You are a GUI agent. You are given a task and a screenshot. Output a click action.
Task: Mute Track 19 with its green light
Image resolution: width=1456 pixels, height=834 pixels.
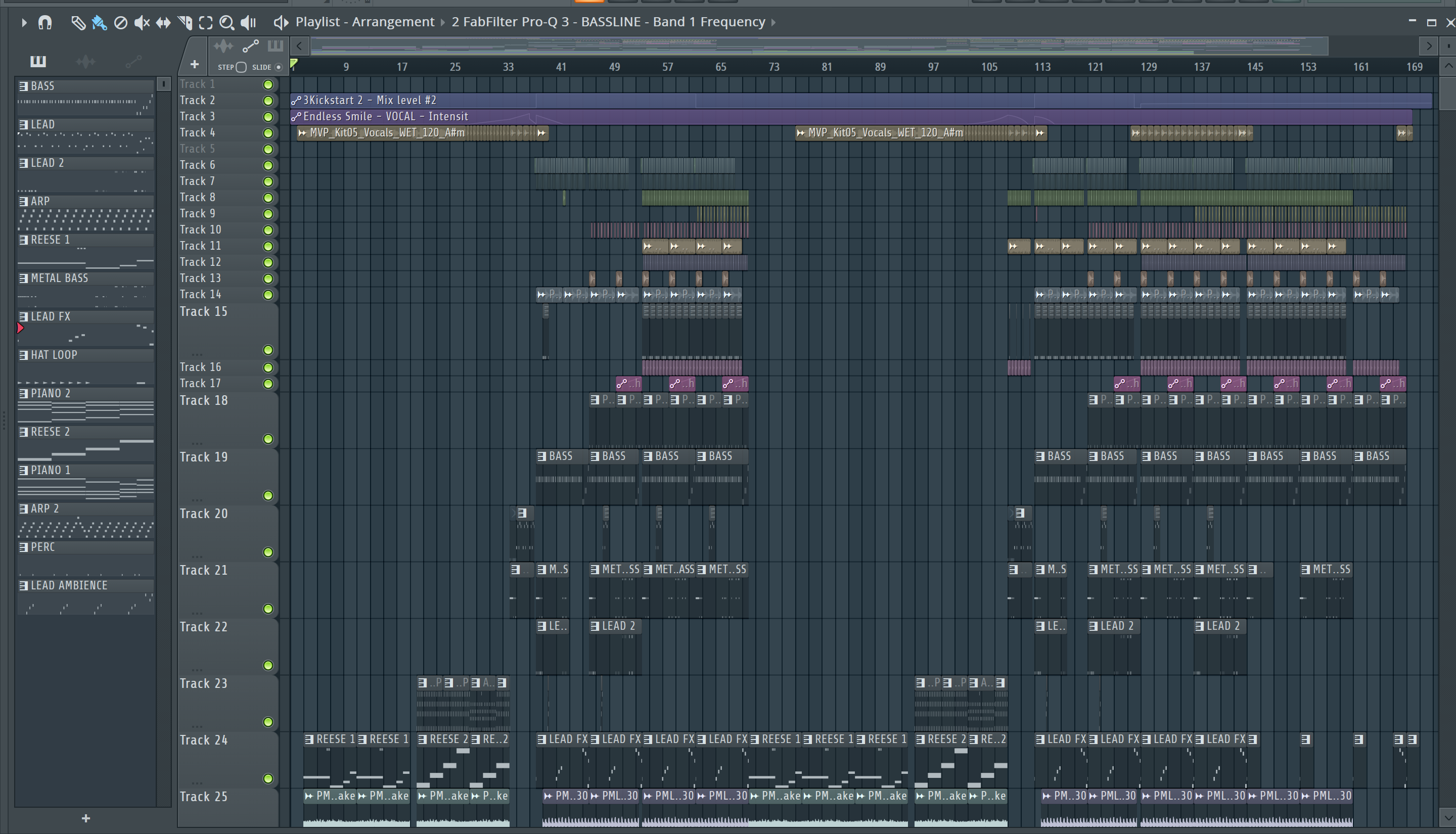click(267, 495)
